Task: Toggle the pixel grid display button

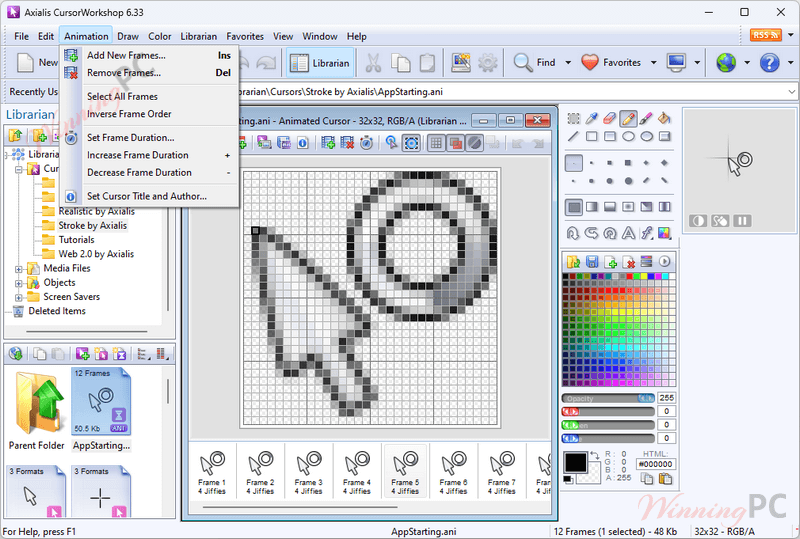Action: pyautogui.click(x=436, y=143)
